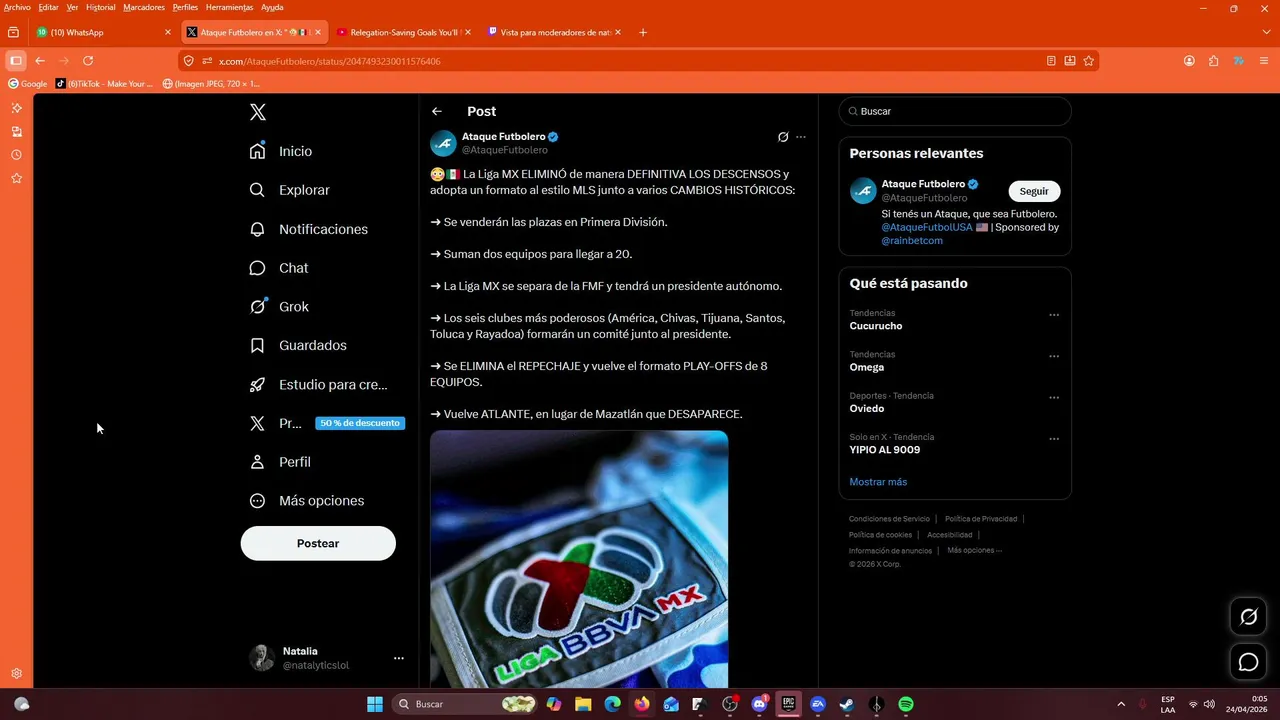Open Firefox account profile icon
This screenshot has height=720, width=1280.
[x=1189, y=61]
